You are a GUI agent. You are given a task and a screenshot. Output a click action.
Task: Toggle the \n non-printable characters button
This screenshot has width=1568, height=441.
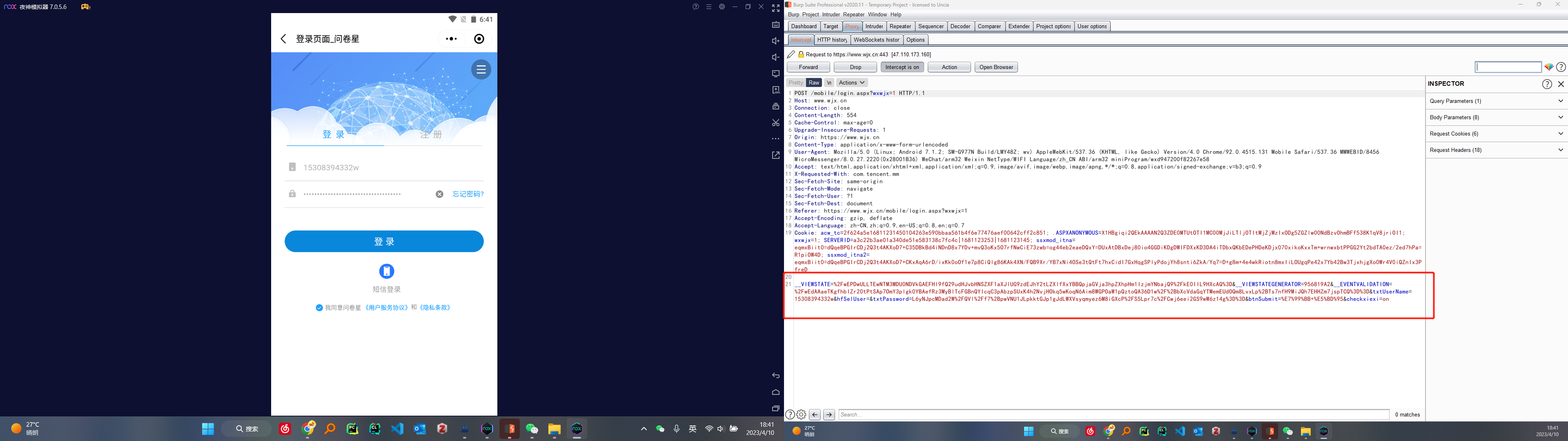tap(829, 83)
